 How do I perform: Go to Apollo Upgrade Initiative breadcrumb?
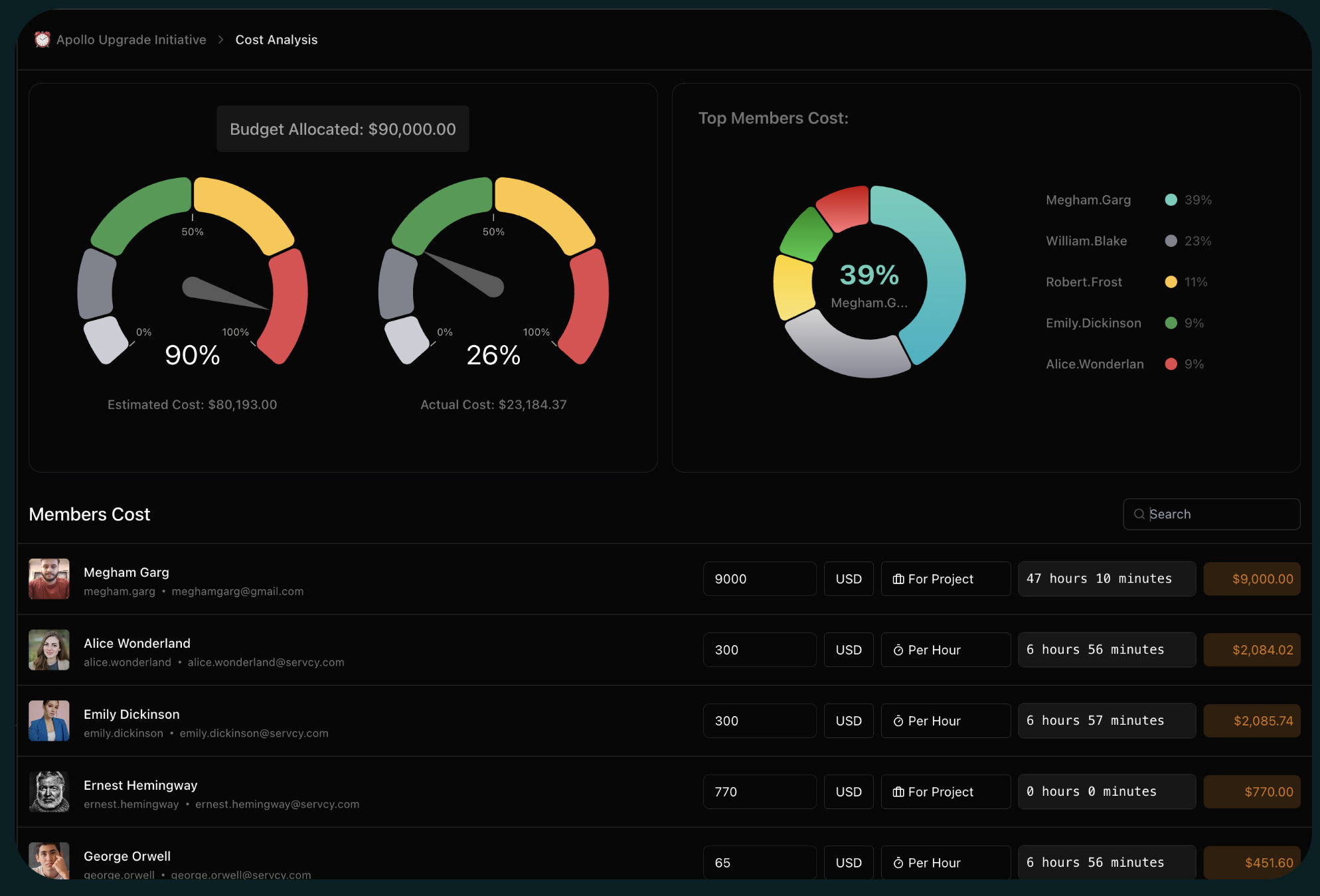click(131, 40)
